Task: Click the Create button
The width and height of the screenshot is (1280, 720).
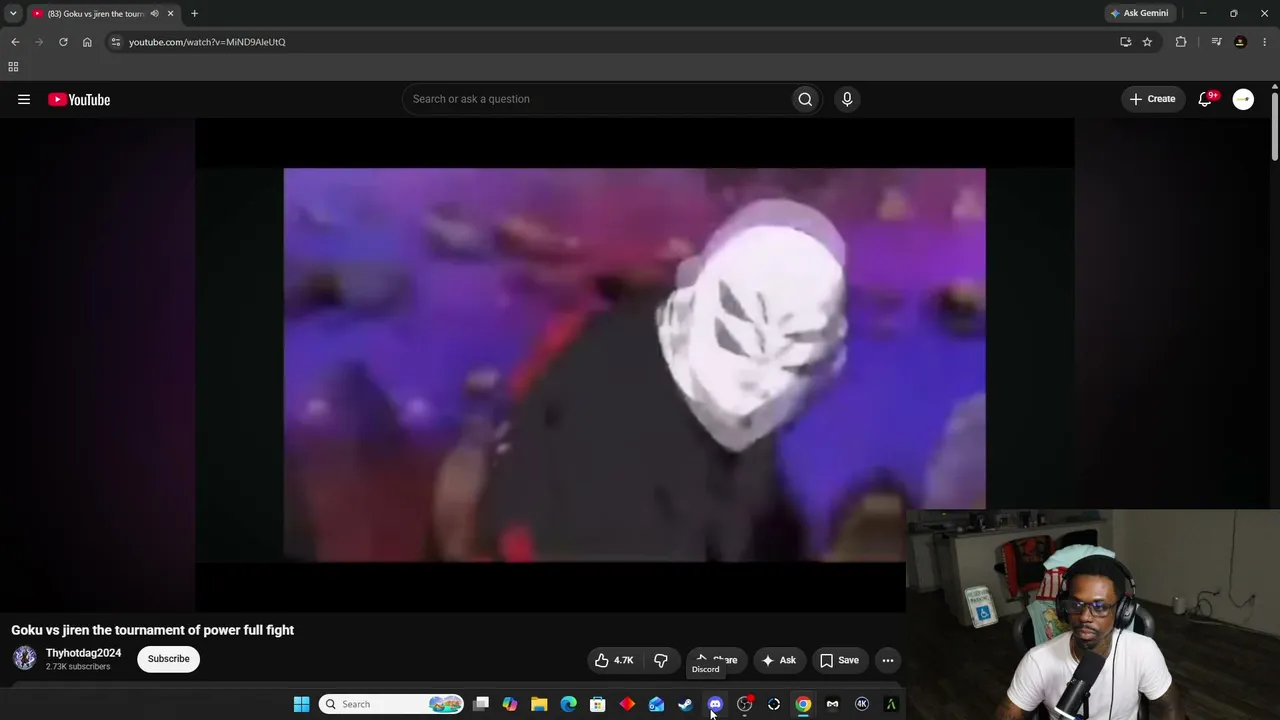Action: (x=1152, y=99)
